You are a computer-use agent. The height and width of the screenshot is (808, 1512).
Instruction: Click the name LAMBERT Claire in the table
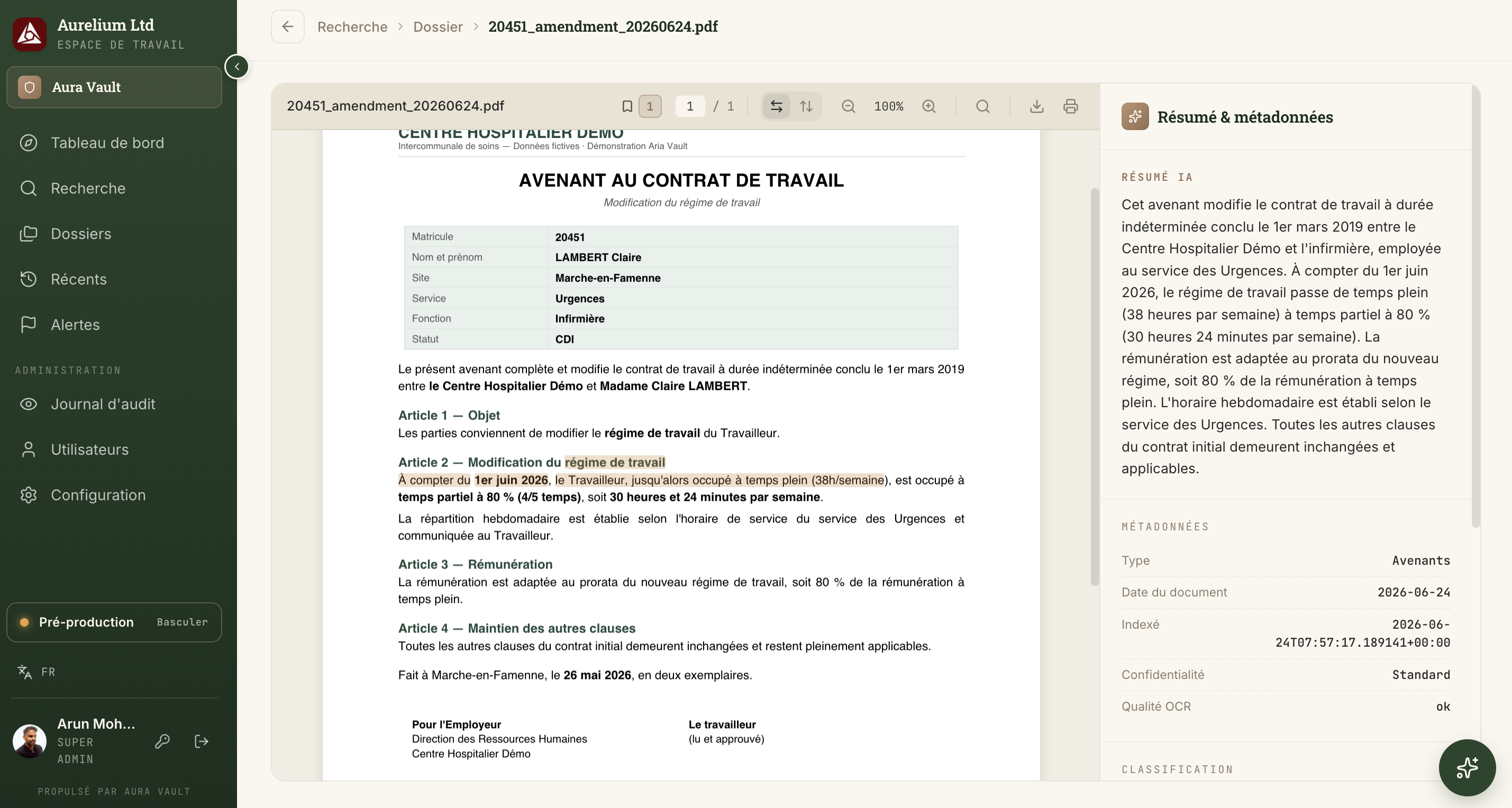tap(598, 257)
